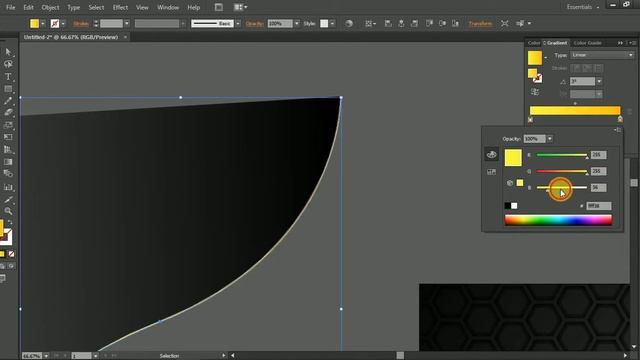Open stroke color dropdown in control bar
Image resolution: width=640 pixels, height=360 pixels.
tap(63, 24)
